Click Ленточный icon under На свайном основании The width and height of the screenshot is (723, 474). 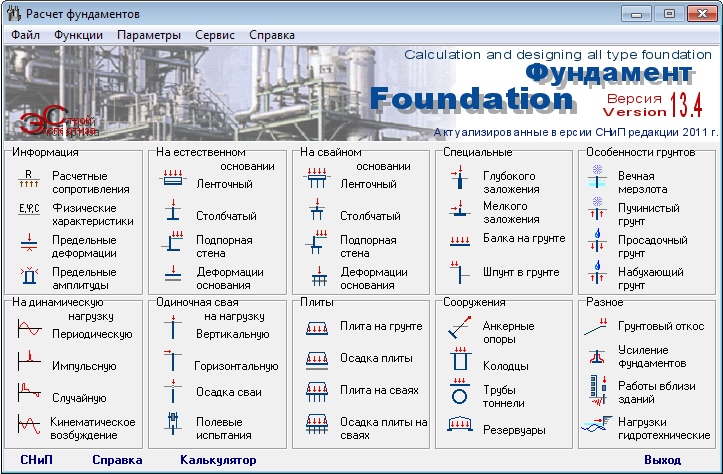pos(317,178)
